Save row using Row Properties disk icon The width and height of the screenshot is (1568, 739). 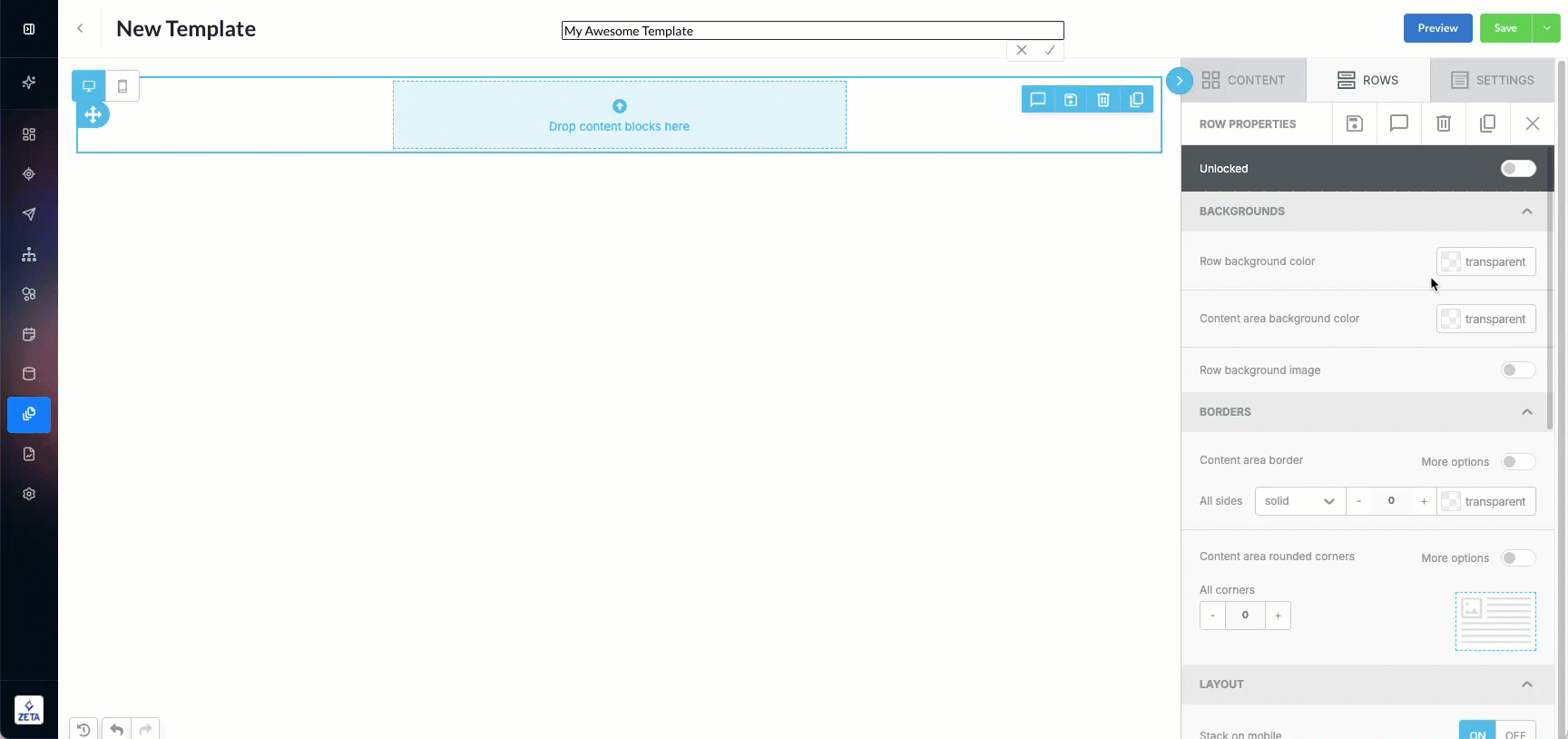pyautogui.click(x=1354, y=123)
